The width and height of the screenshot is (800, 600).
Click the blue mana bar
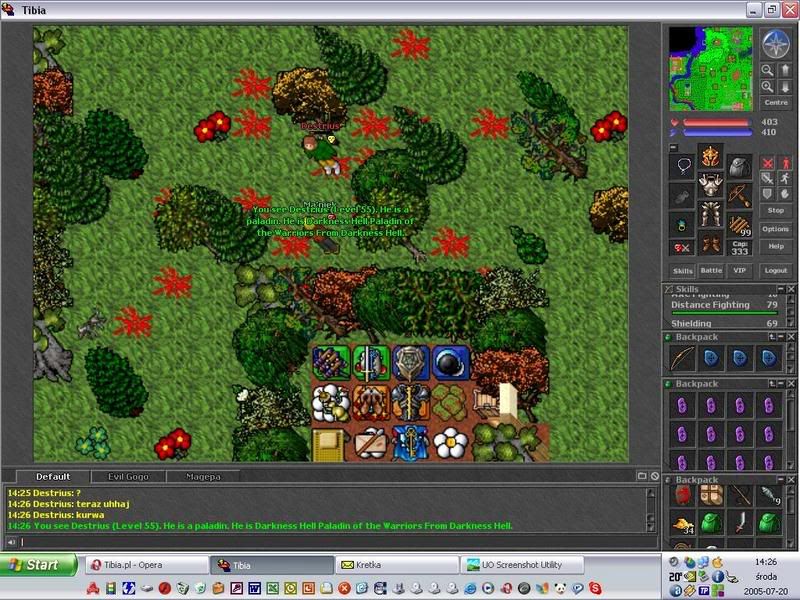click(716, 133)
